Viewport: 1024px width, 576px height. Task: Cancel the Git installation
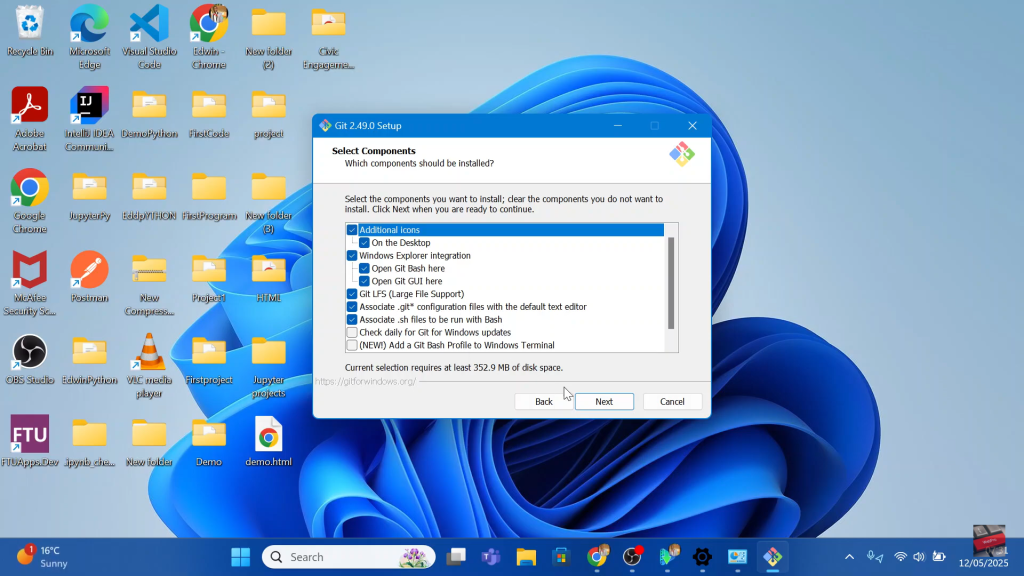pos(672,401)
